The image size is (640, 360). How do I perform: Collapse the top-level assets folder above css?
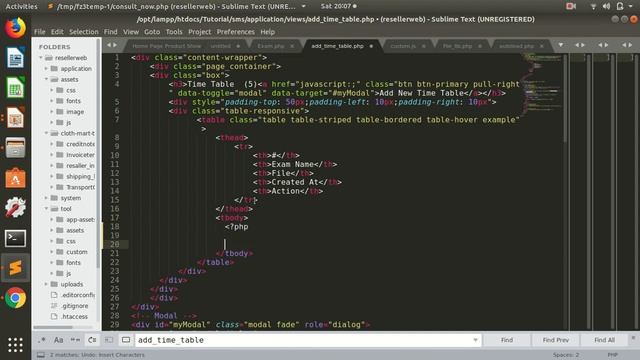pos(46,79)
